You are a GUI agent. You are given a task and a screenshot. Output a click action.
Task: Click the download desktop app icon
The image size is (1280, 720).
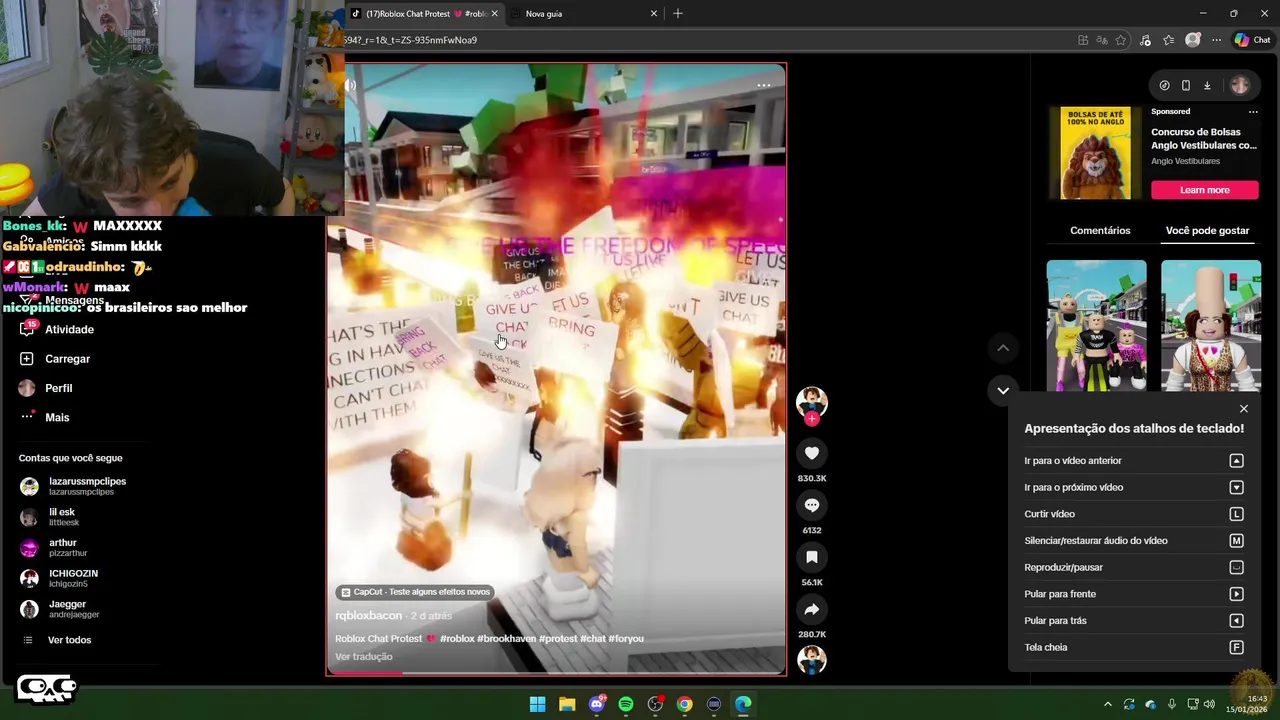[x=1207, y=85]
